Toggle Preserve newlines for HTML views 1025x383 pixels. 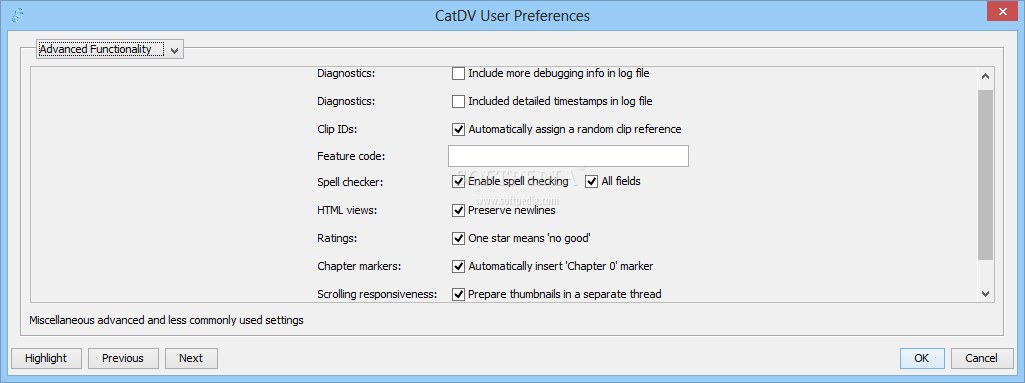(458, 210)
